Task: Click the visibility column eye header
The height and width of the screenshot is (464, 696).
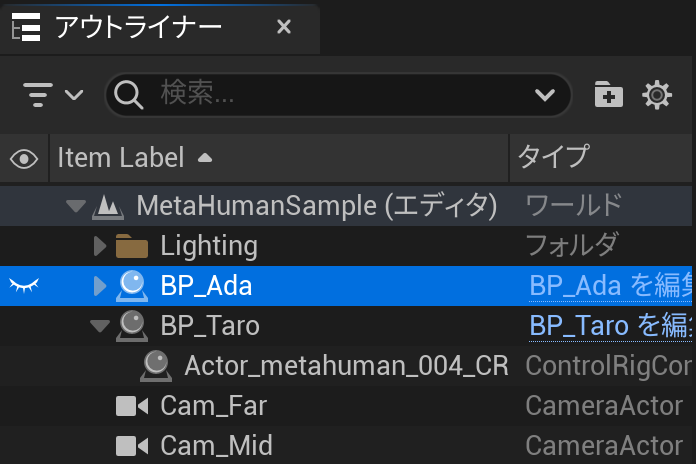Action: (x=24, y=158)
